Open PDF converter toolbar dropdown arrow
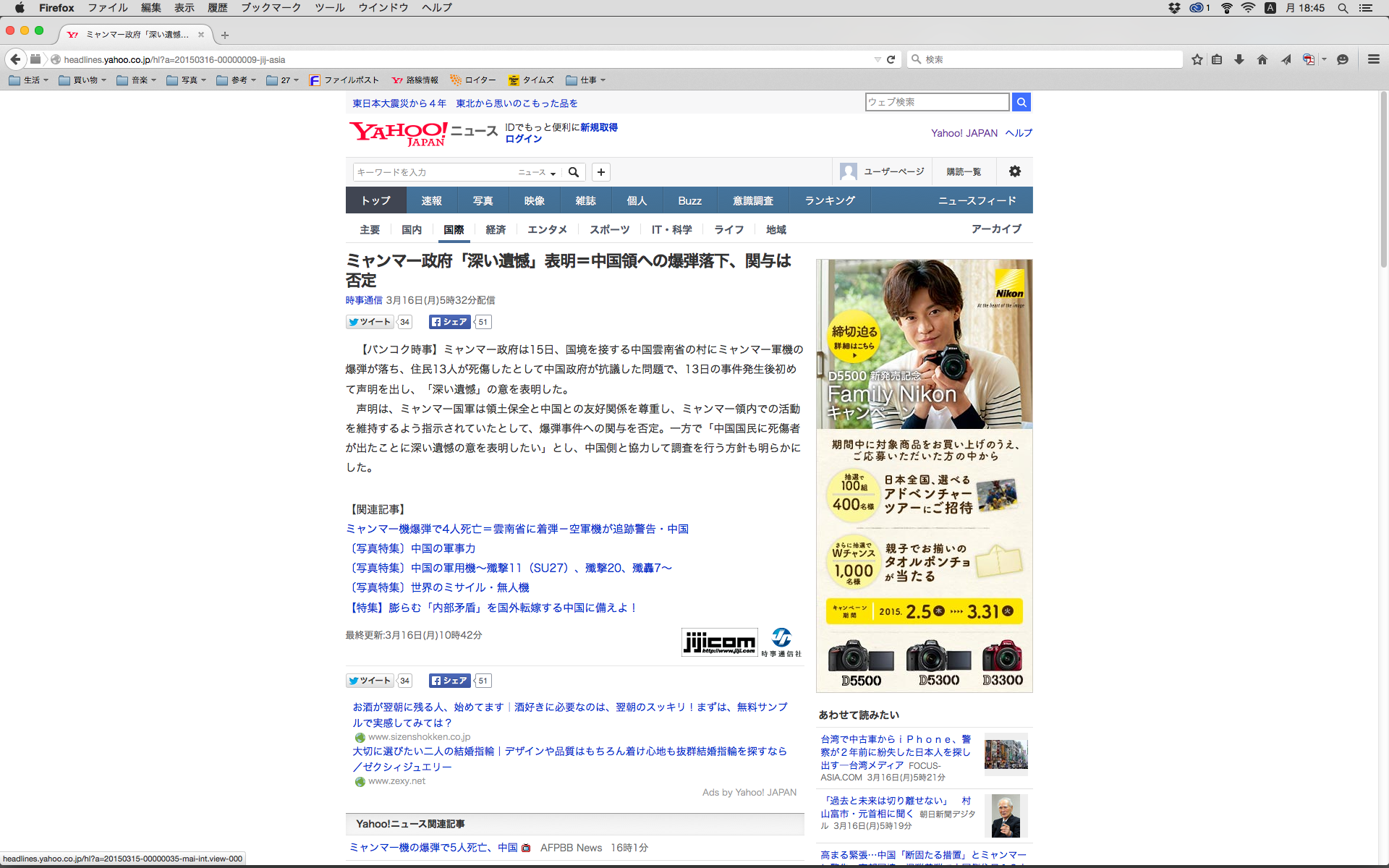 pos(1324,59)
